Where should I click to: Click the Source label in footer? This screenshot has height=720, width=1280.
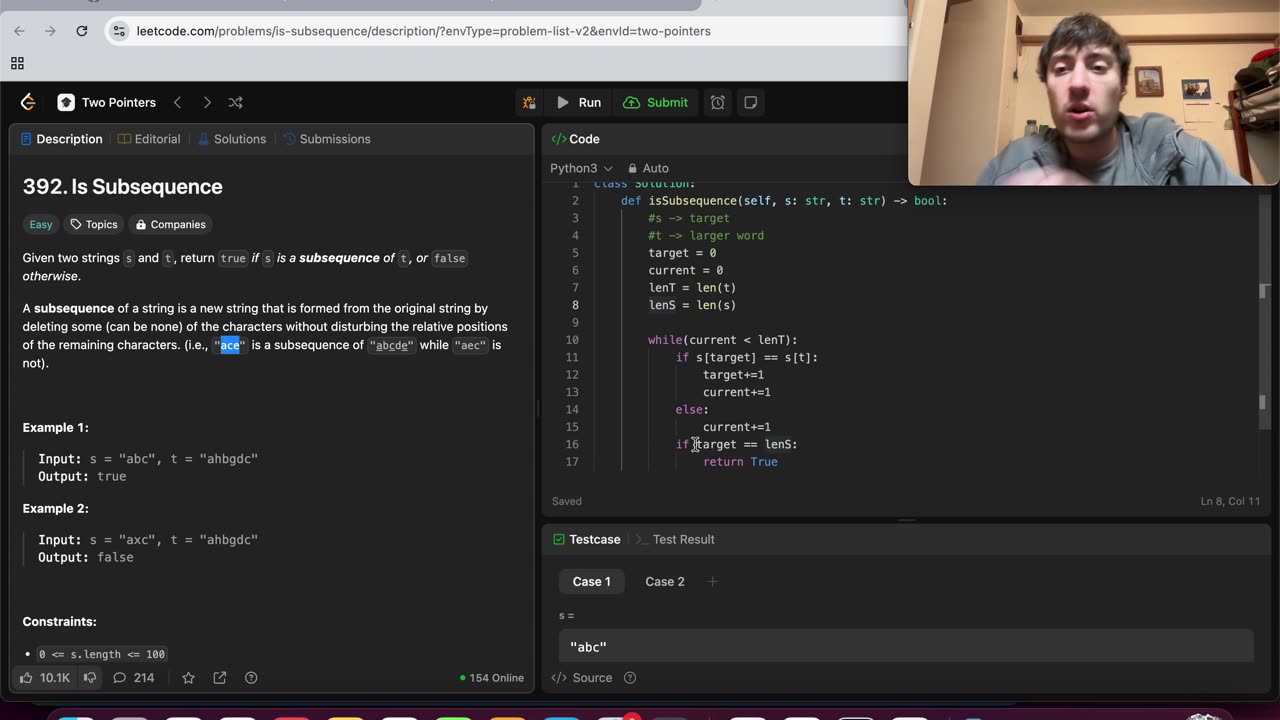[592, 678]
